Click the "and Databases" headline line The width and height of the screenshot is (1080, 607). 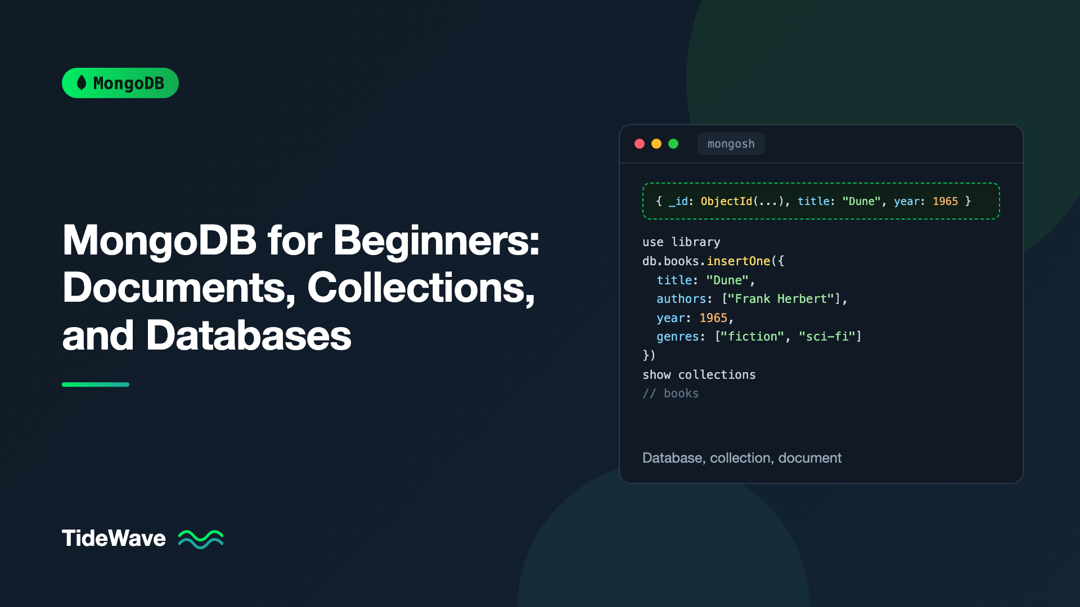(207, 335)
